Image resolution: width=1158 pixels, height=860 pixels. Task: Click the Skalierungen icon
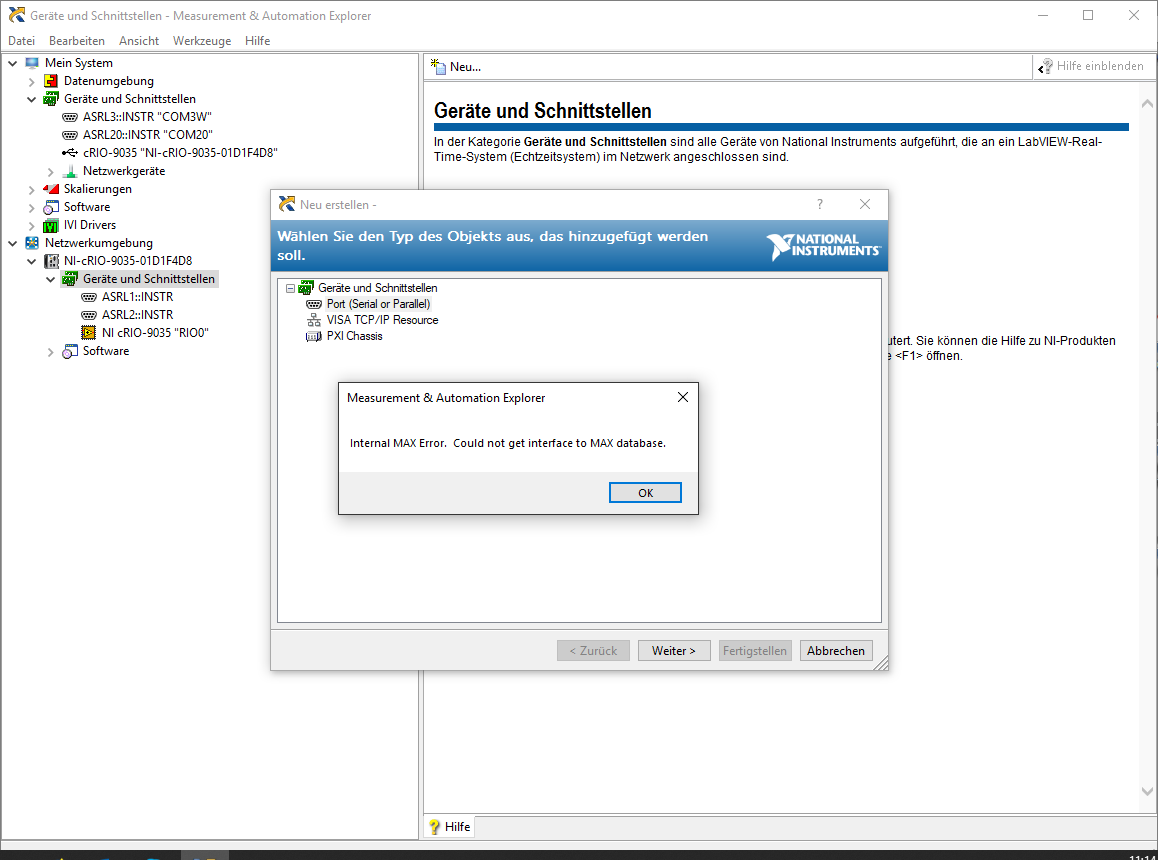pos(51,189)
